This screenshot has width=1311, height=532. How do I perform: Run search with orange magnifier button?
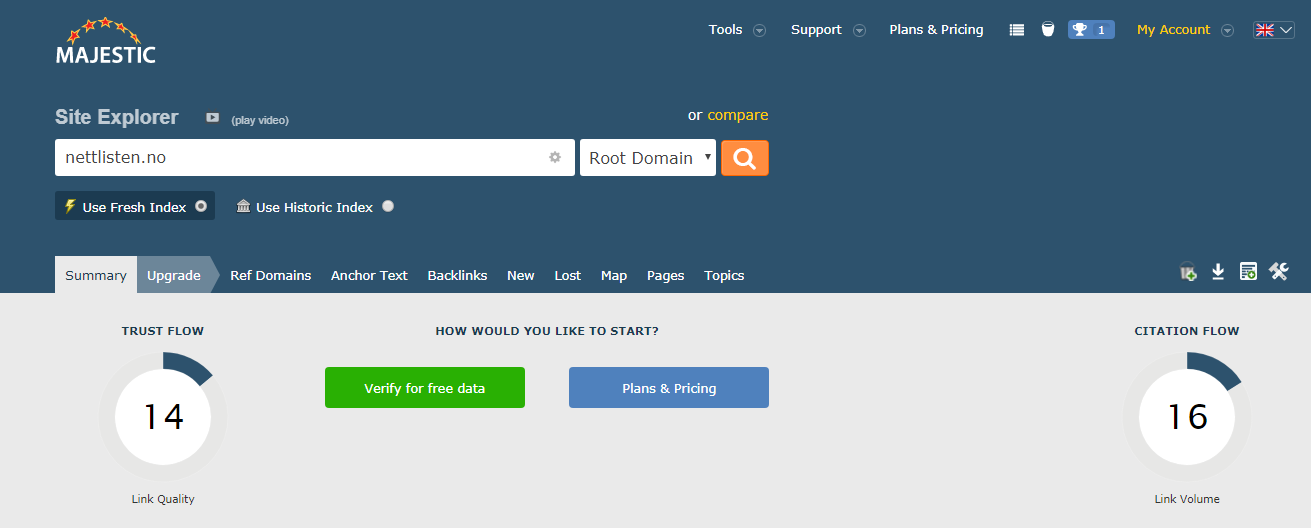click(745, 158)
